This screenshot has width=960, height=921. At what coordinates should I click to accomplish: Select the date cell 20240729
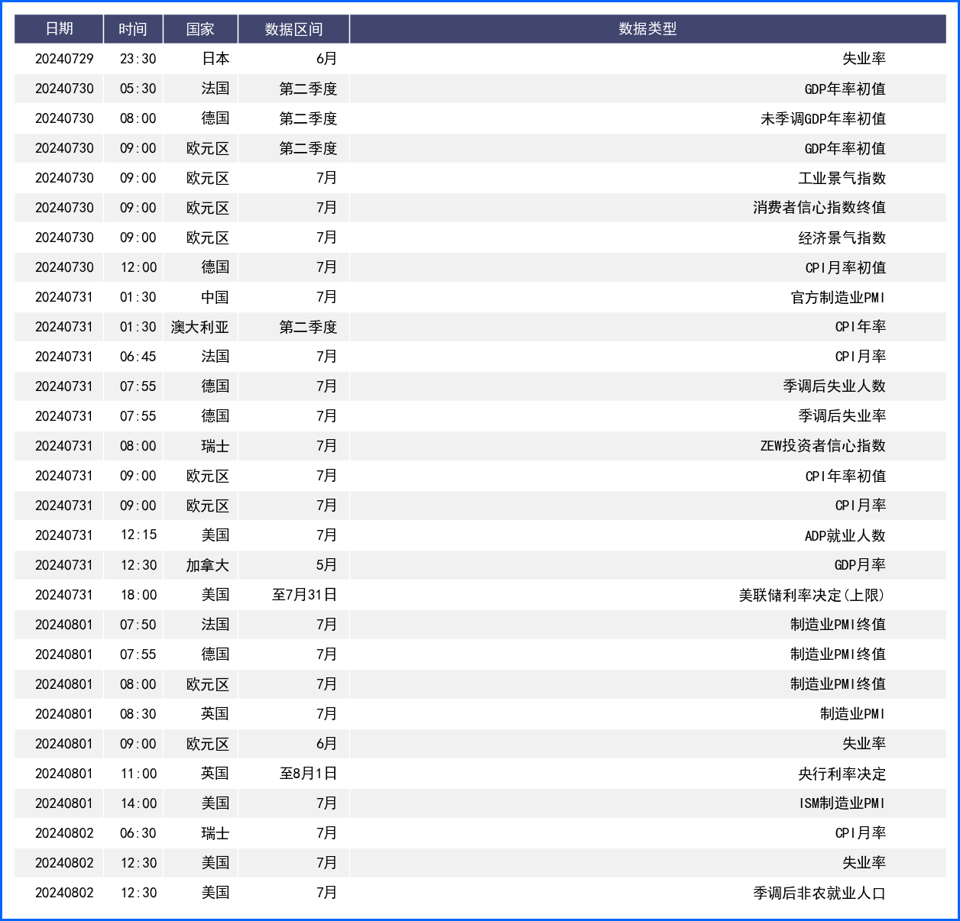(64, 59)
